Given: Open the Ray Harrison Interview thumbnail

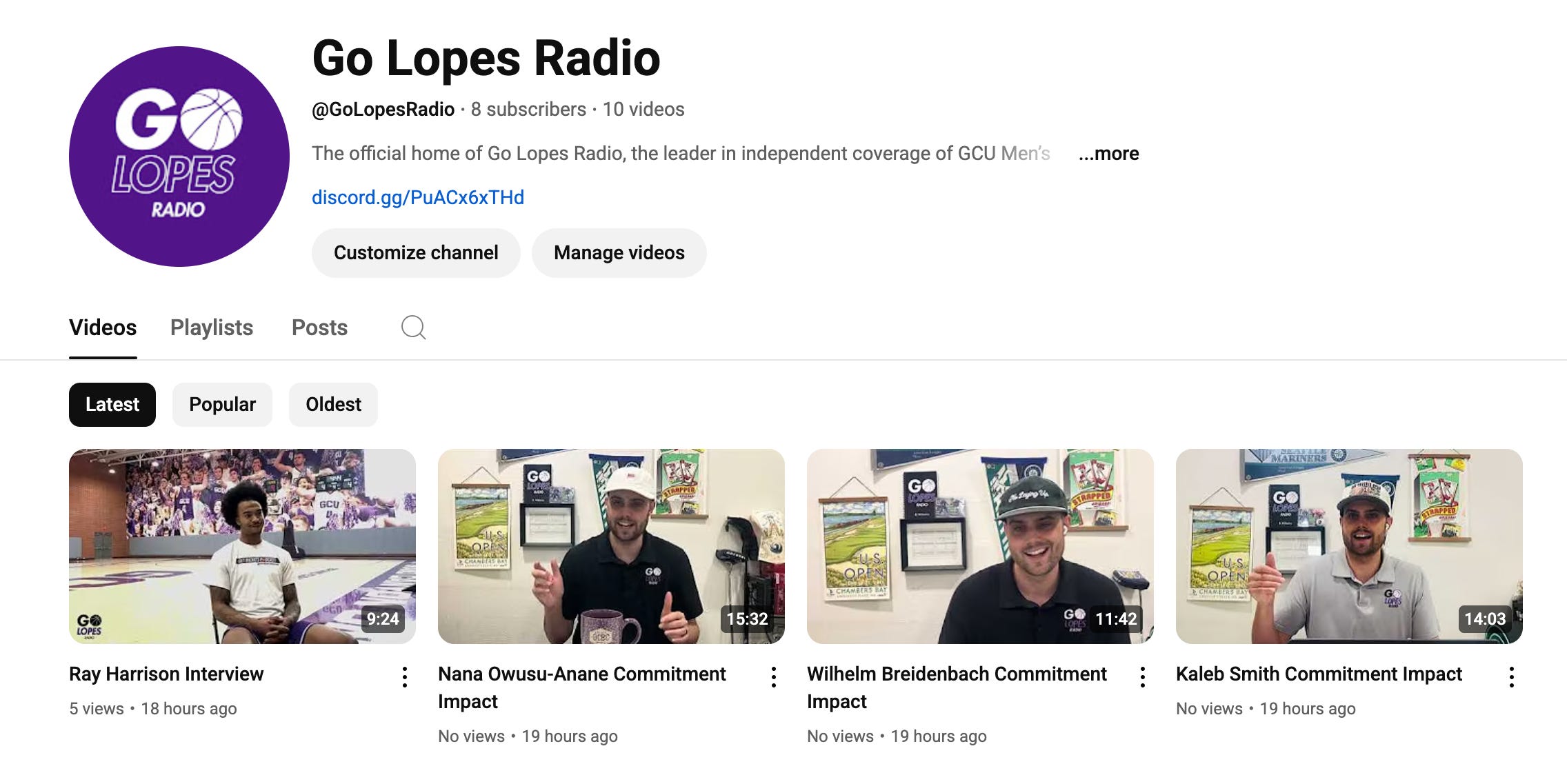Looking at the screenshot, I should (242, 546).
